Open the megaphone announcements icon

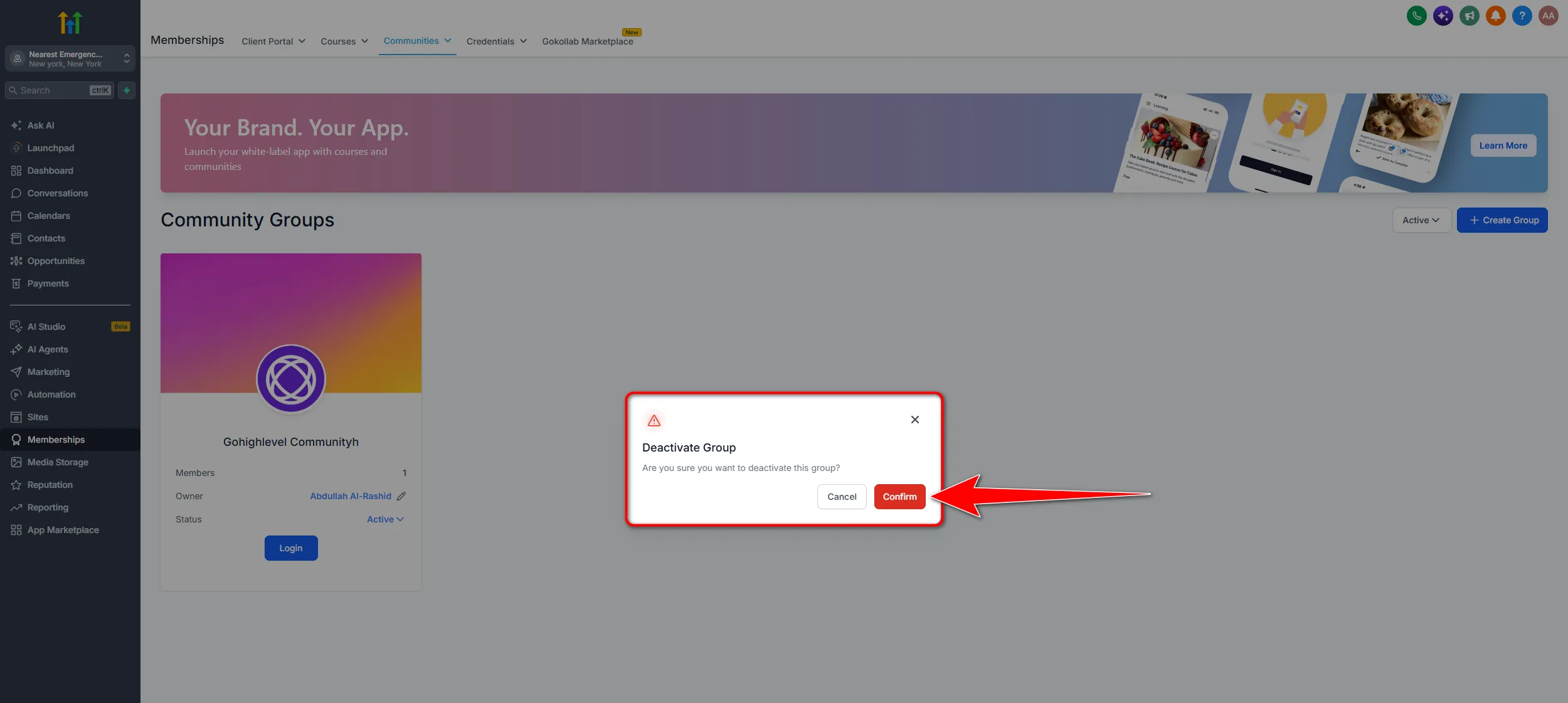1470,16
